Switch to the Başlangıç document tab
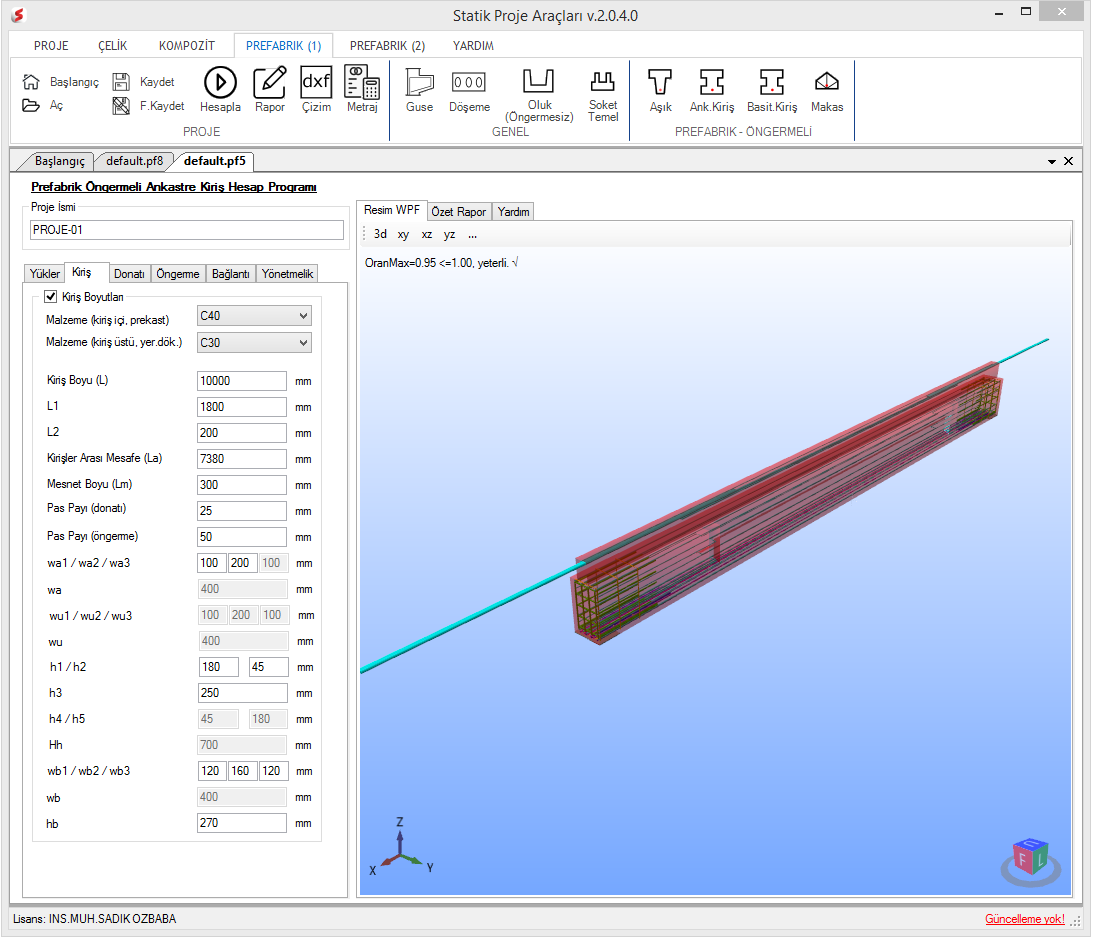Screen dimensions: 1093x938 click(60, 161)
